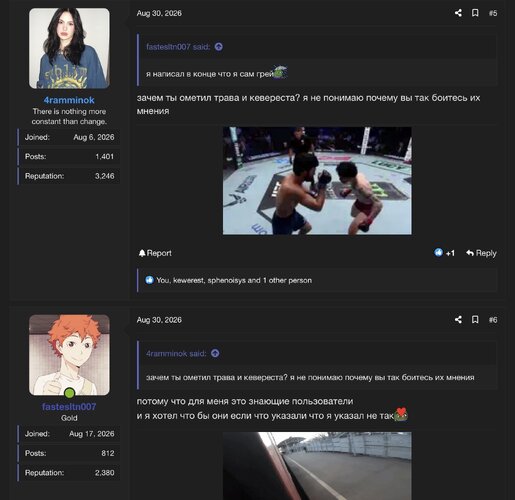Open 4ramminok's avatar photo
The height and width of the screenshot is (500, 515).
[69, 48]
